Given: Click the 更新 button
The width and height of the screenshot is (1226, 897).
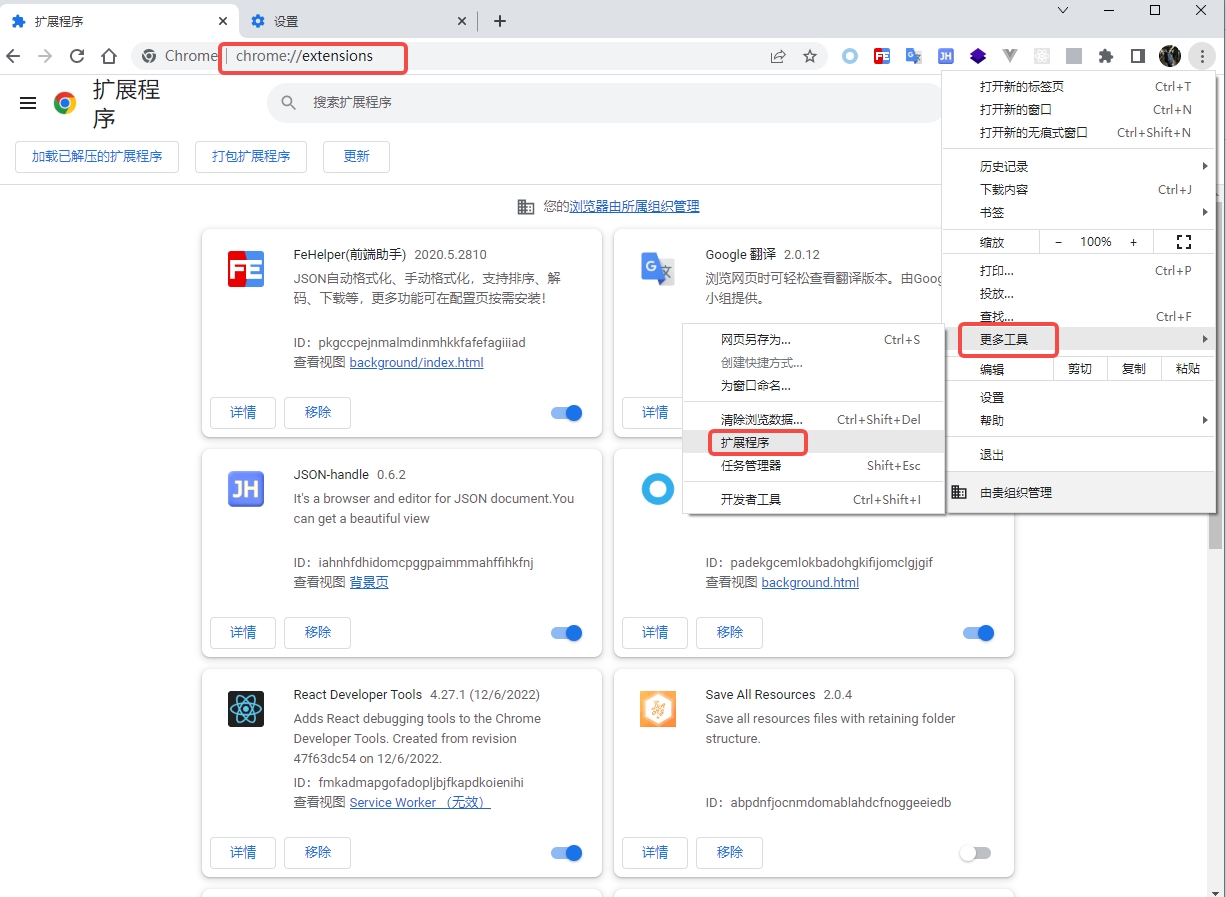Looking at the screenshot, I should pos(356,157).
